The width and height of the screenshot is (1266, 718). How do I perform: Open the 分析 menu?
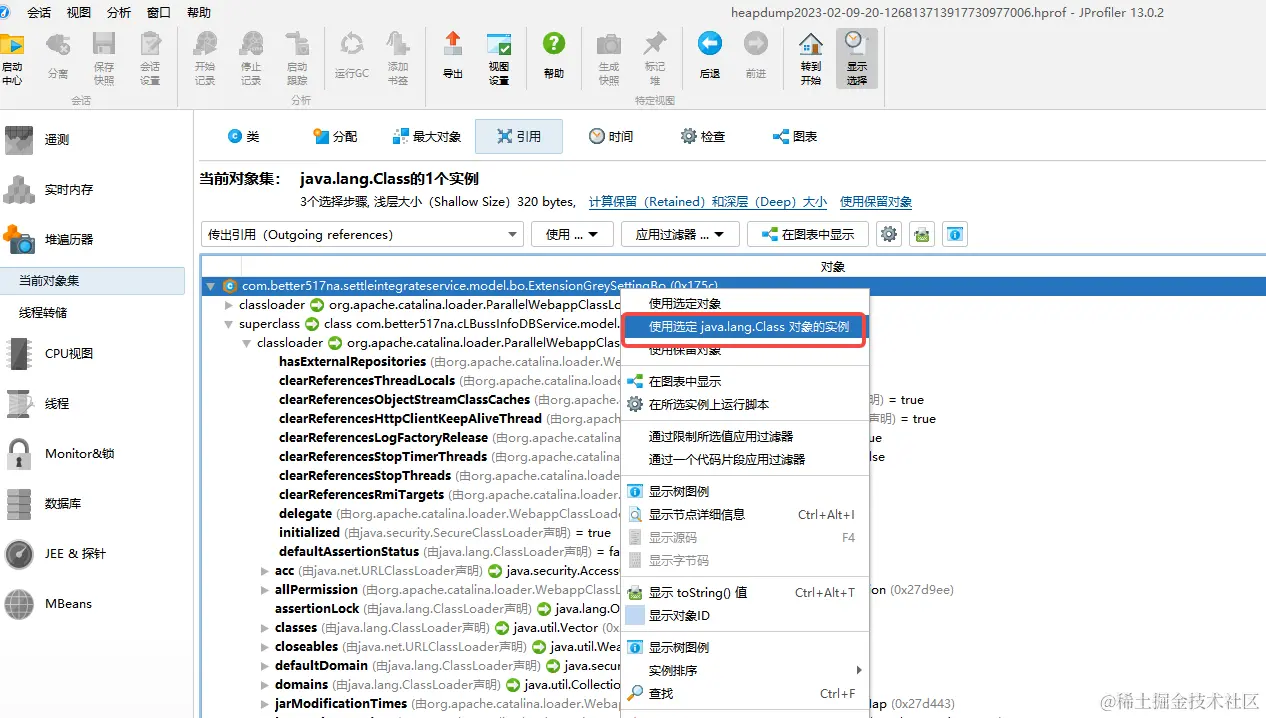point(119,13)
